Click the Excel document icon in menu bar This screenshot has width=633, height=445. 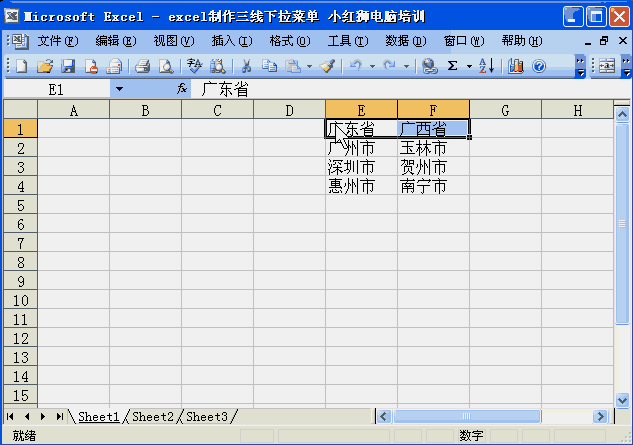(18, 41)
